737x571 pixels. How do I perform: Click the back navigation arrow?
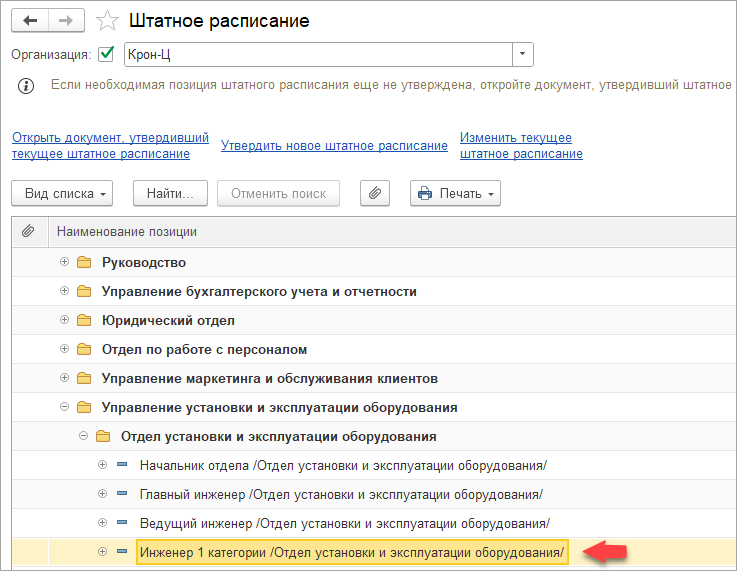tap(29, 21)
